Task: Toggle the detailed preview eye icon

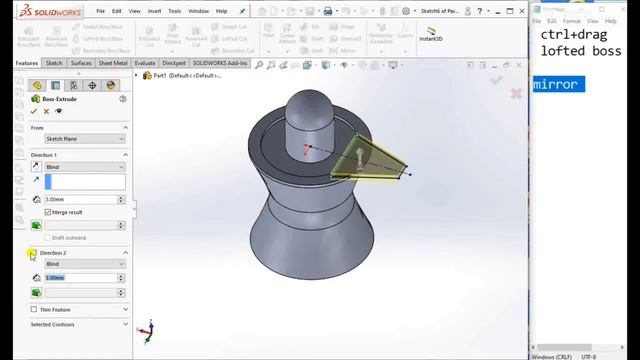Action: click(x=59, y=111)
